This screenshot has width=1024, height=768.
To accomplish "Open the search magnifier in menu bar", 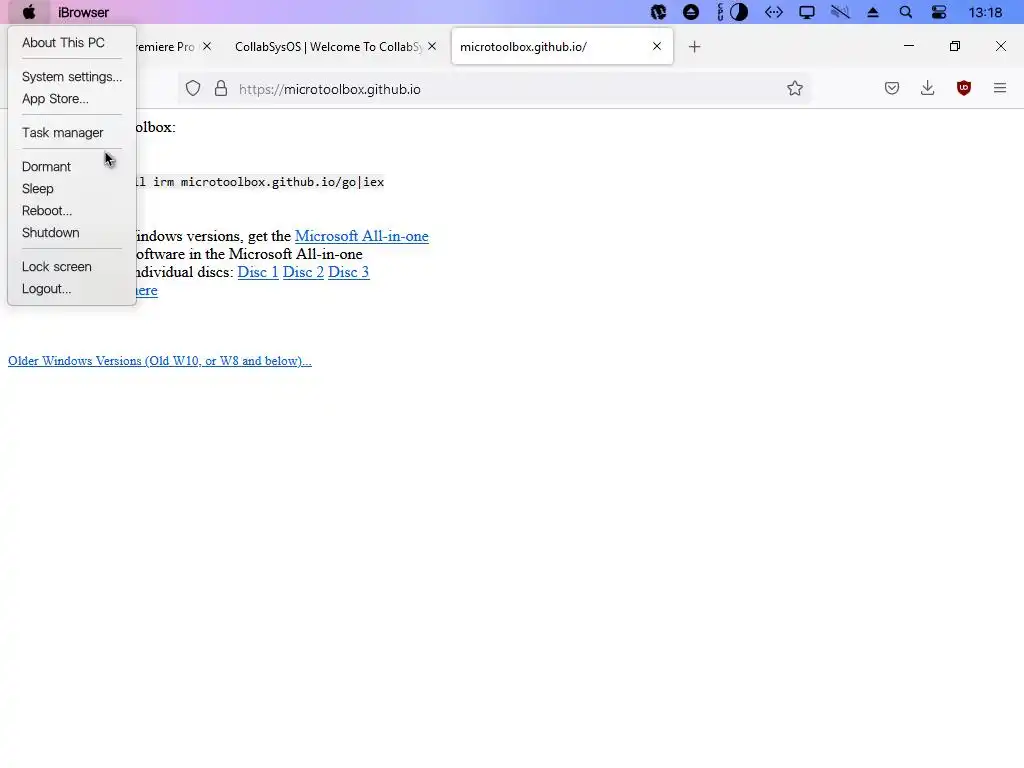I will [906, 12].
